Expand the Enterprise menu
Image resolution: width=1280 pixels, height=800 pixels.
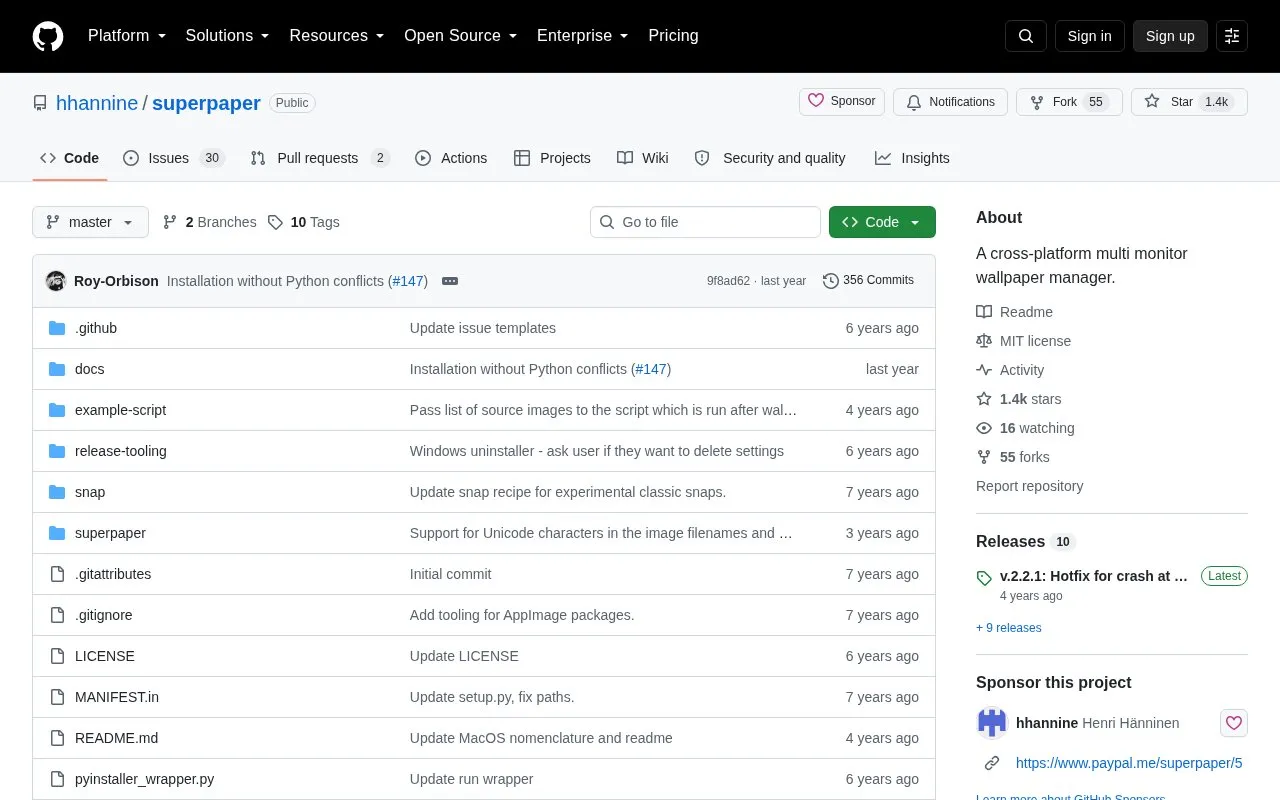[x=582, y=36]
